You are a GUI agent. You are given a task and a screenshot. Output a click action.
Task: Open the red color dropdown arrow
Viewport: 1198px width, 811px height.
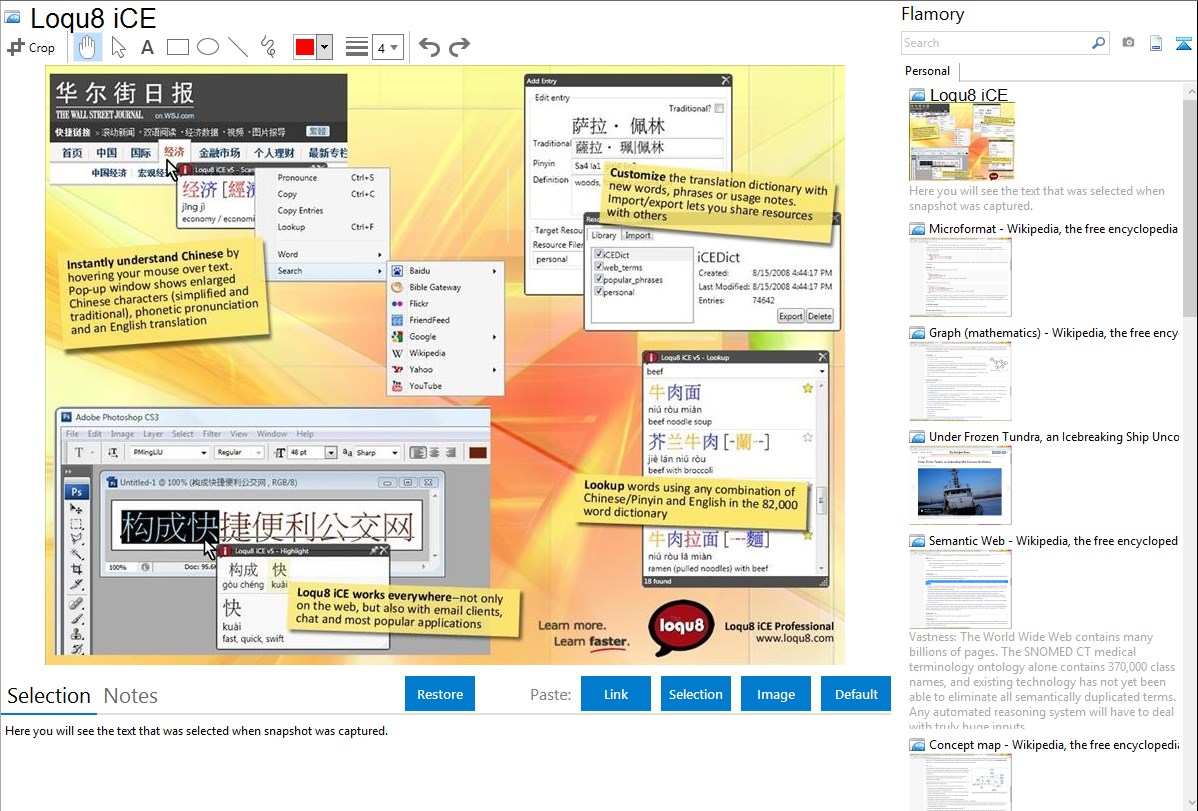click(325, 47)
